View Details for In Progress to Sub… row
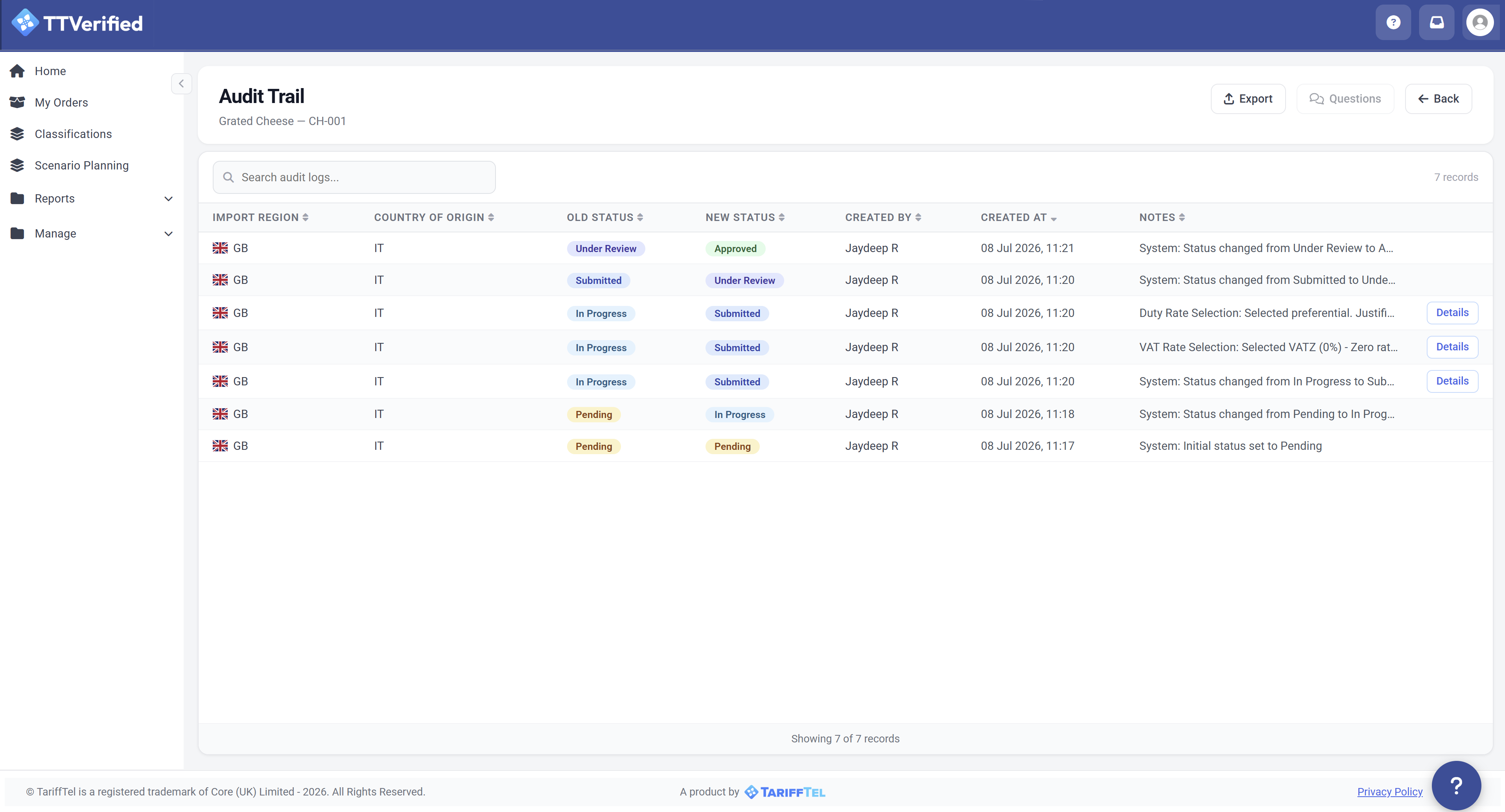 (x=1452, y=381)
